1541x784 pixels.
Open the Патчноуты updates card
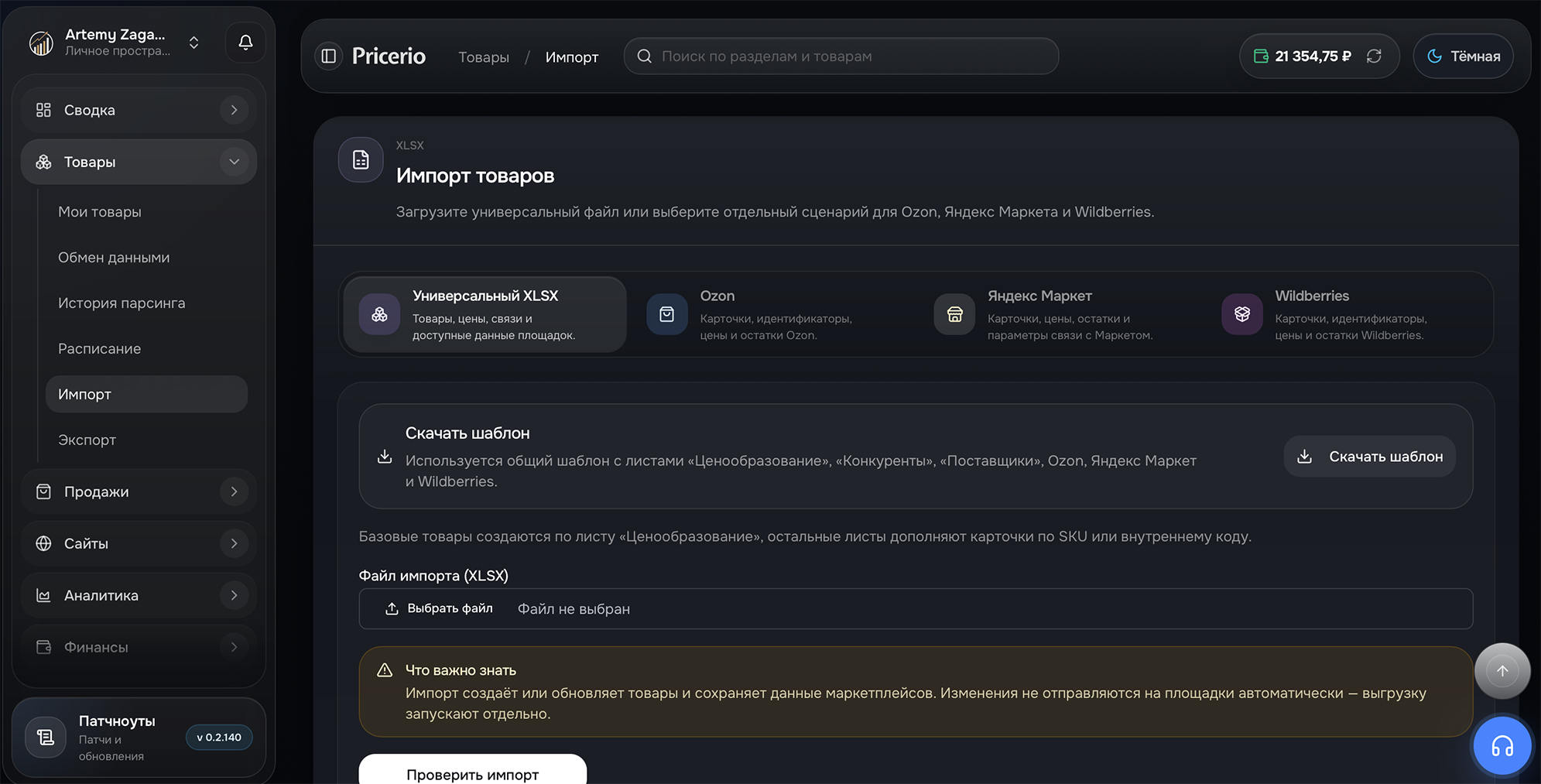[x=139, y=738]
